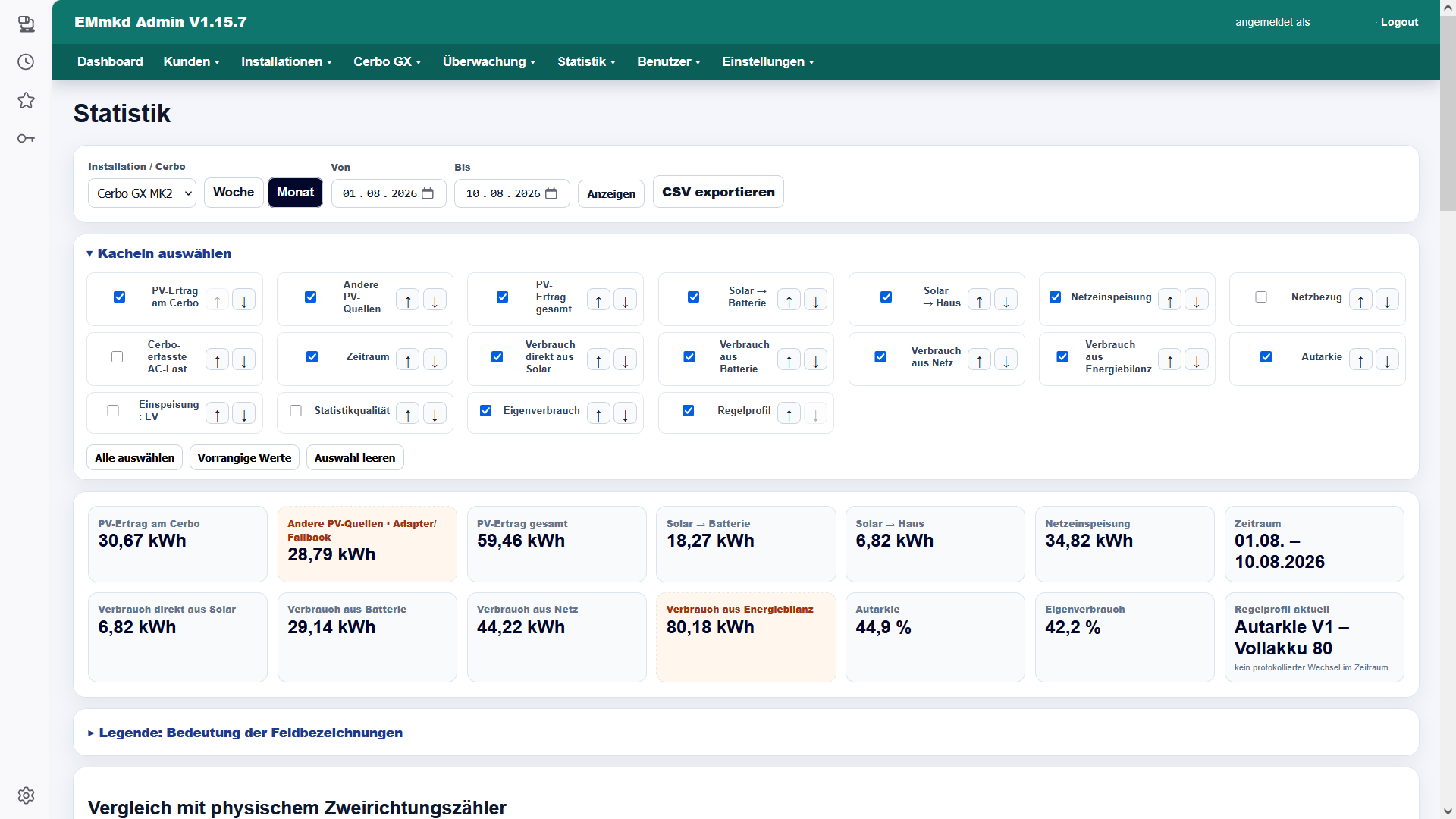
Task: Move Regelprofil tile up with arrow
Action: click(x=789, y=414)
